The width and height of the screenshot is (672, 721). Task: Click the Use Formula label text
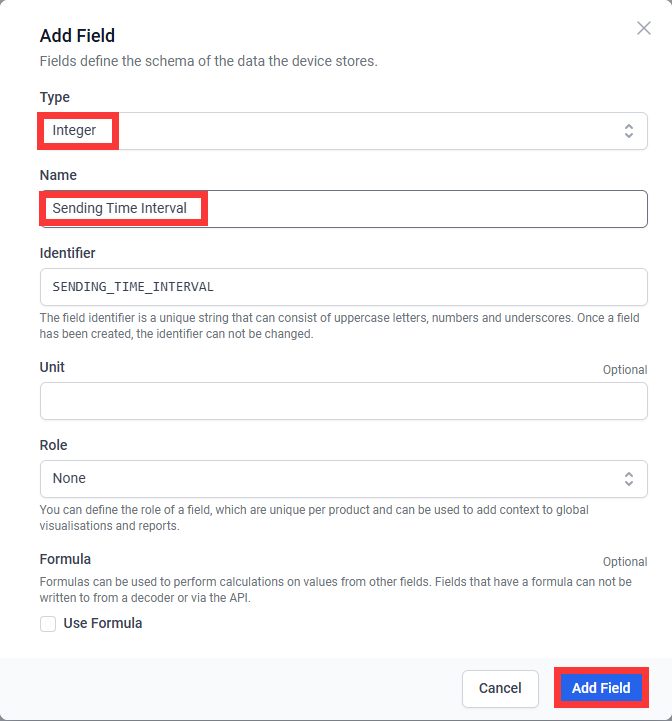(103, 624)
